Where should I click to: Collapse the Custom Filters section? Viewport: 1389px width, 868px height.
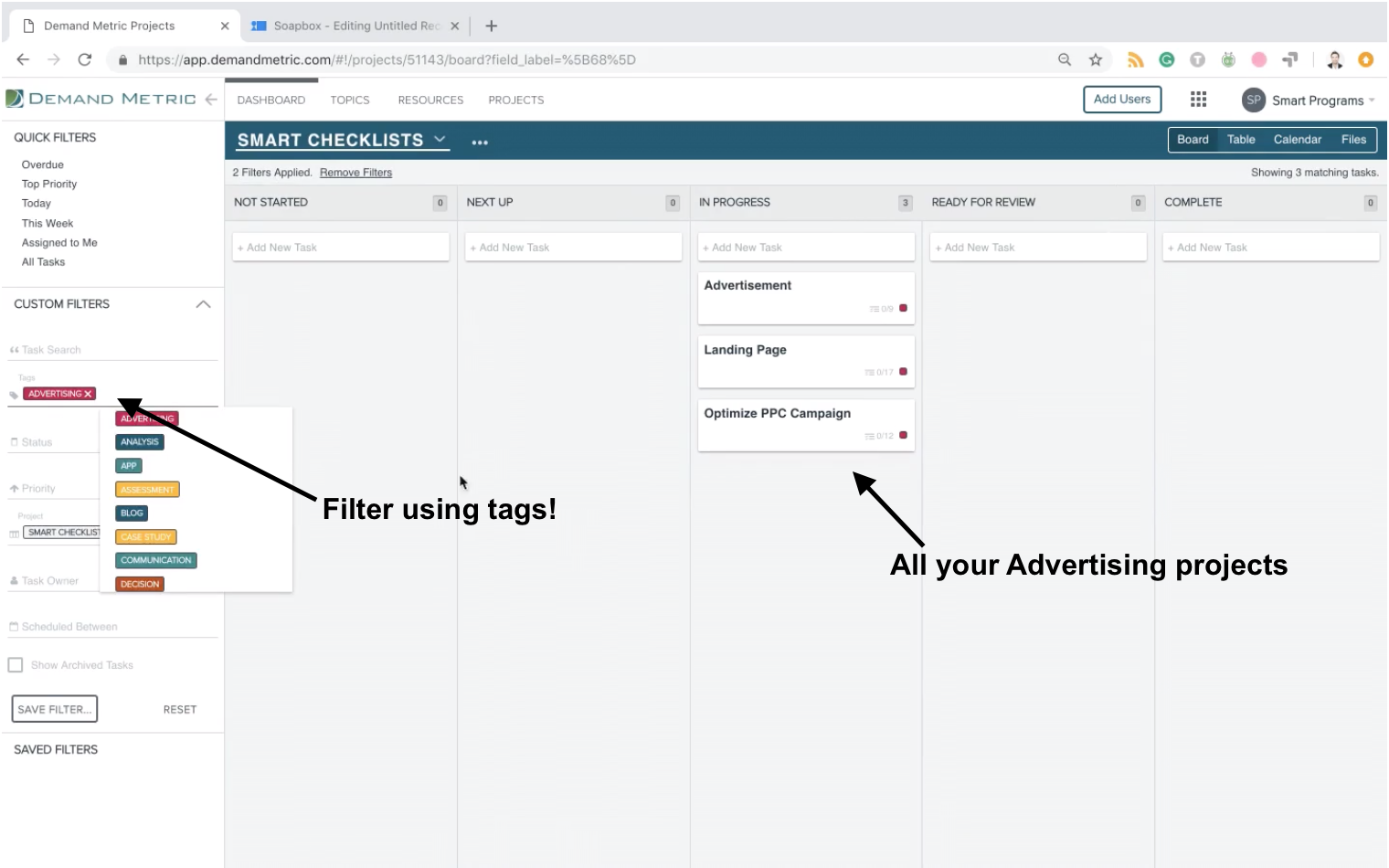(203, 304)
